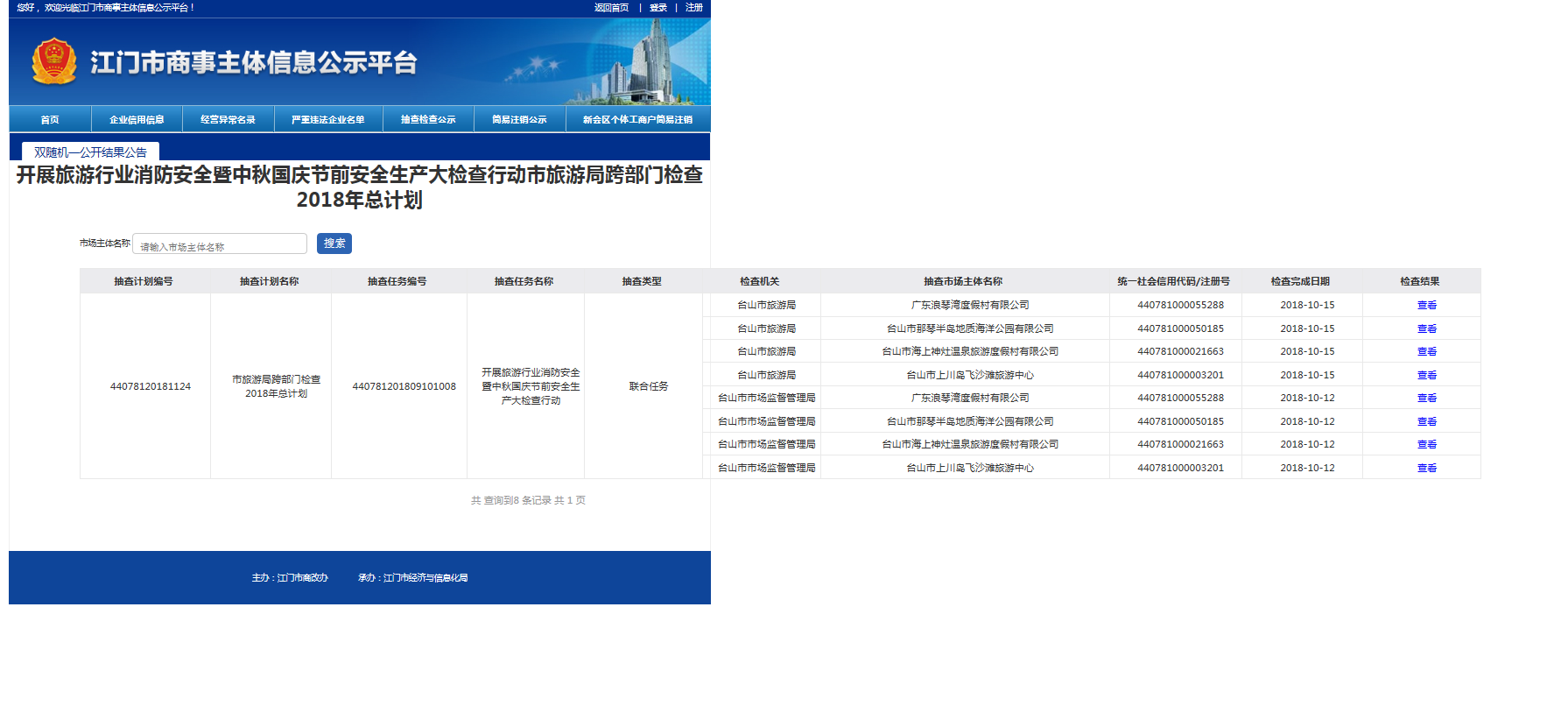The image size is (1568, 720).
Task: Click the 注册 link at top
Action: [694, 8]
